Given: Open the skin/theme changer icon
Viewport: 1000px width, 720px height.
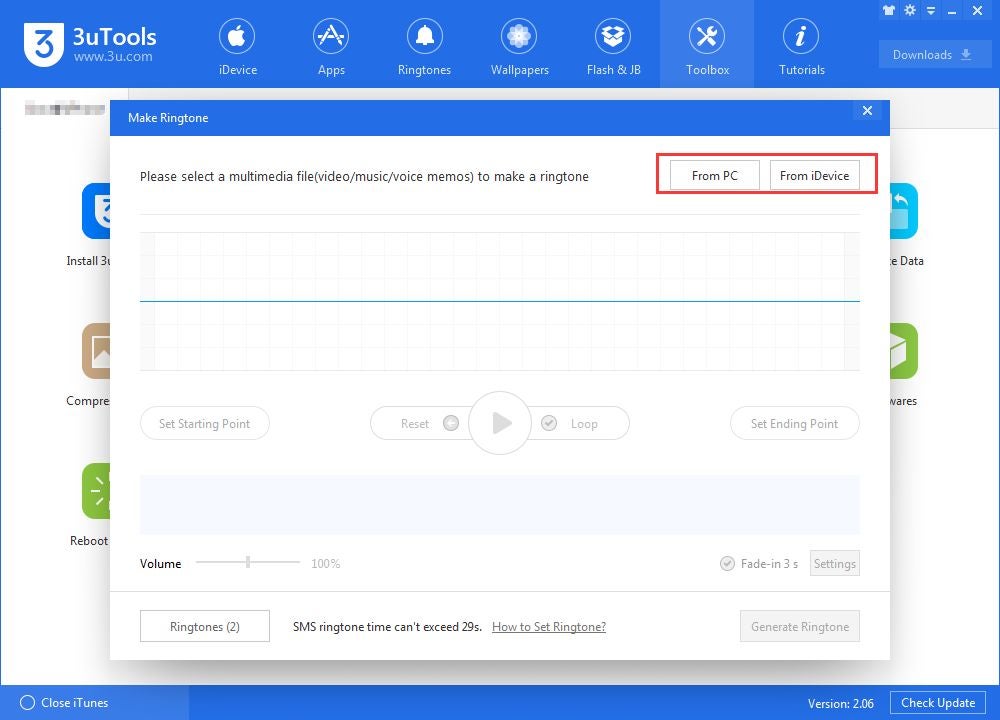Looking at the screenshot, I should [888, 10].
